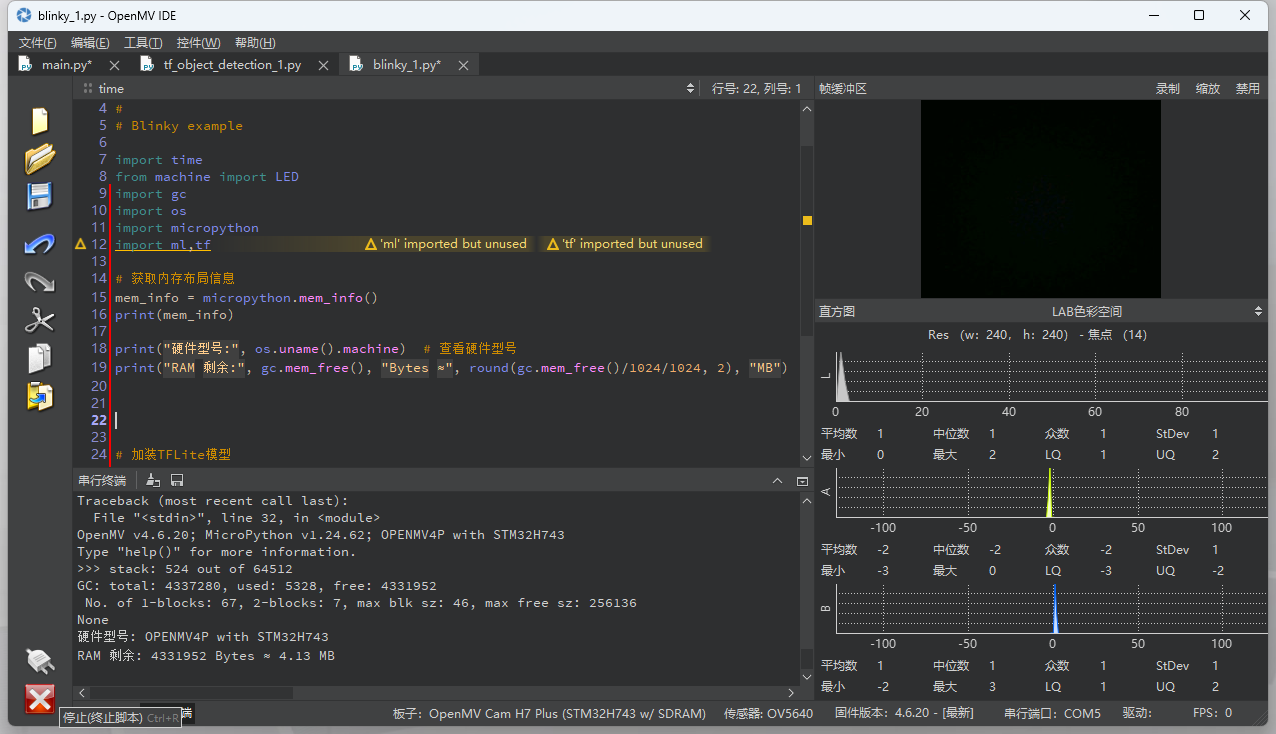The width and height of the screenshot is (1276, 734).
Task: Click the RAM 剩余 terminal output line
Action: point(206,656)
